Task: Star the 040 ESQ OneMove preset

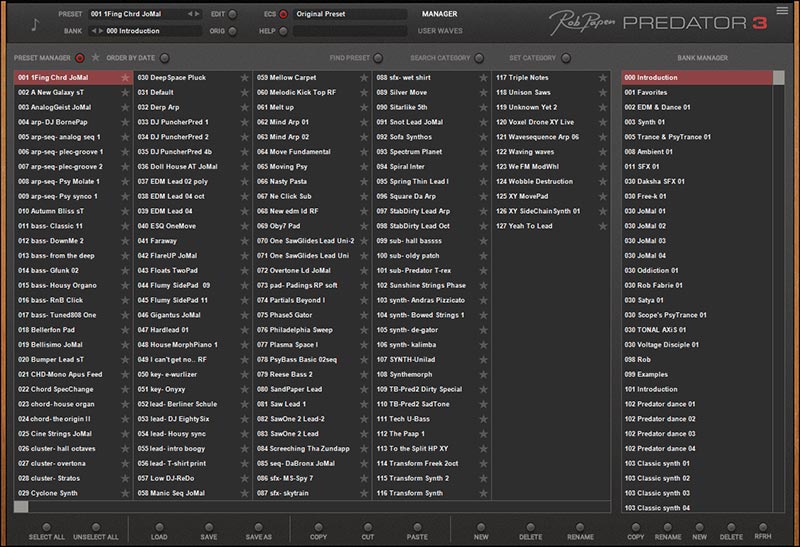Action: (x=244, y=226)
